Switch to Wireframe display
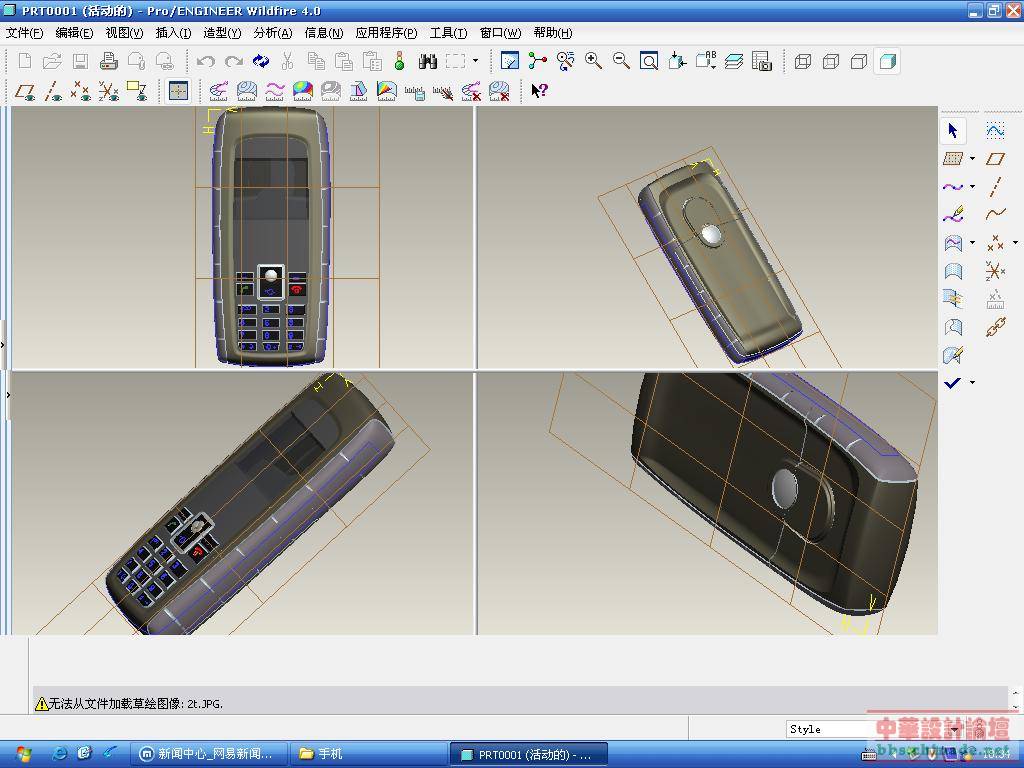Image resolution: width=1024 pixels, height=768 pixels. (x=803, y=61)
